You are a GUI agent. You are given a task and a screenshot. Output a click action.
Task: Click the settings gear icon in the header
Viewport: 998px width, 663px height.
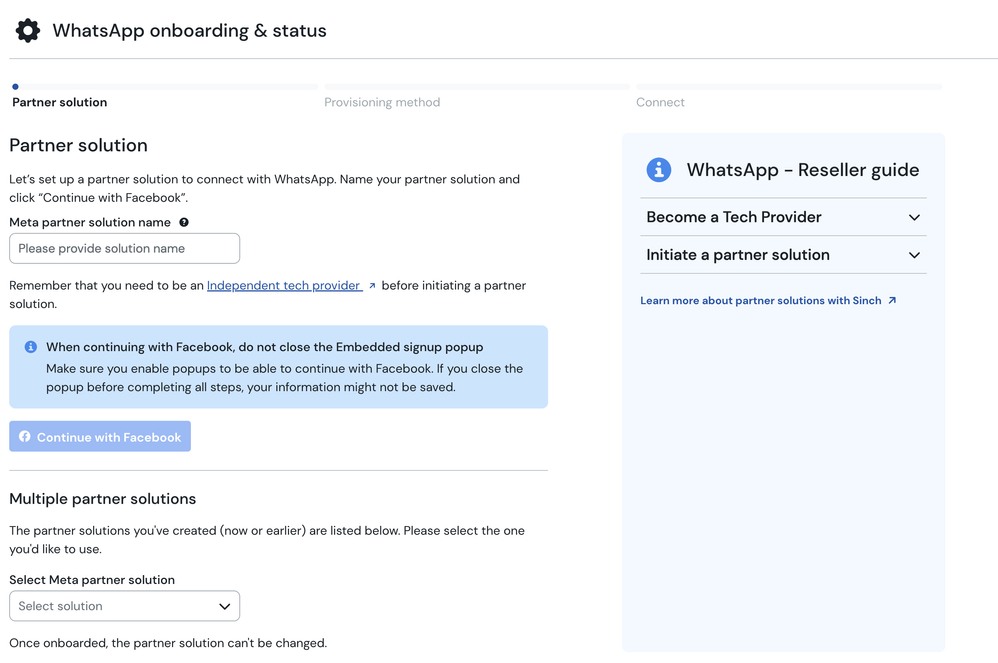27,30
